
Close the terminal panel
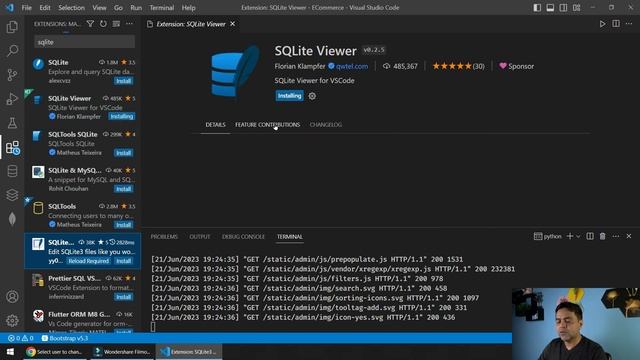(x=629, y=236)
